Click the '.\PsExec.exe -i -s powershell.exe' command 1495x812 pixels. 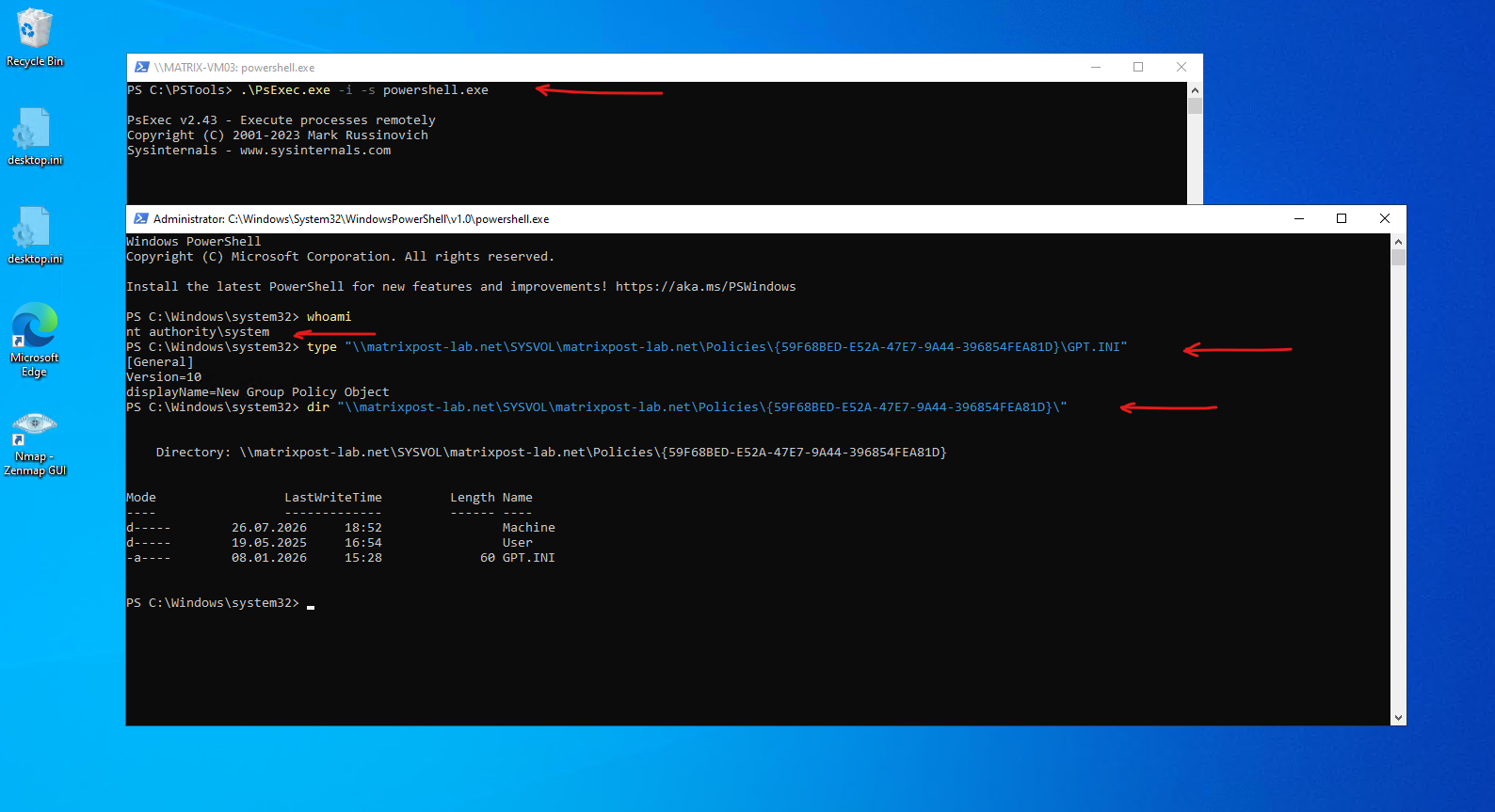click(x=364, y=90)
